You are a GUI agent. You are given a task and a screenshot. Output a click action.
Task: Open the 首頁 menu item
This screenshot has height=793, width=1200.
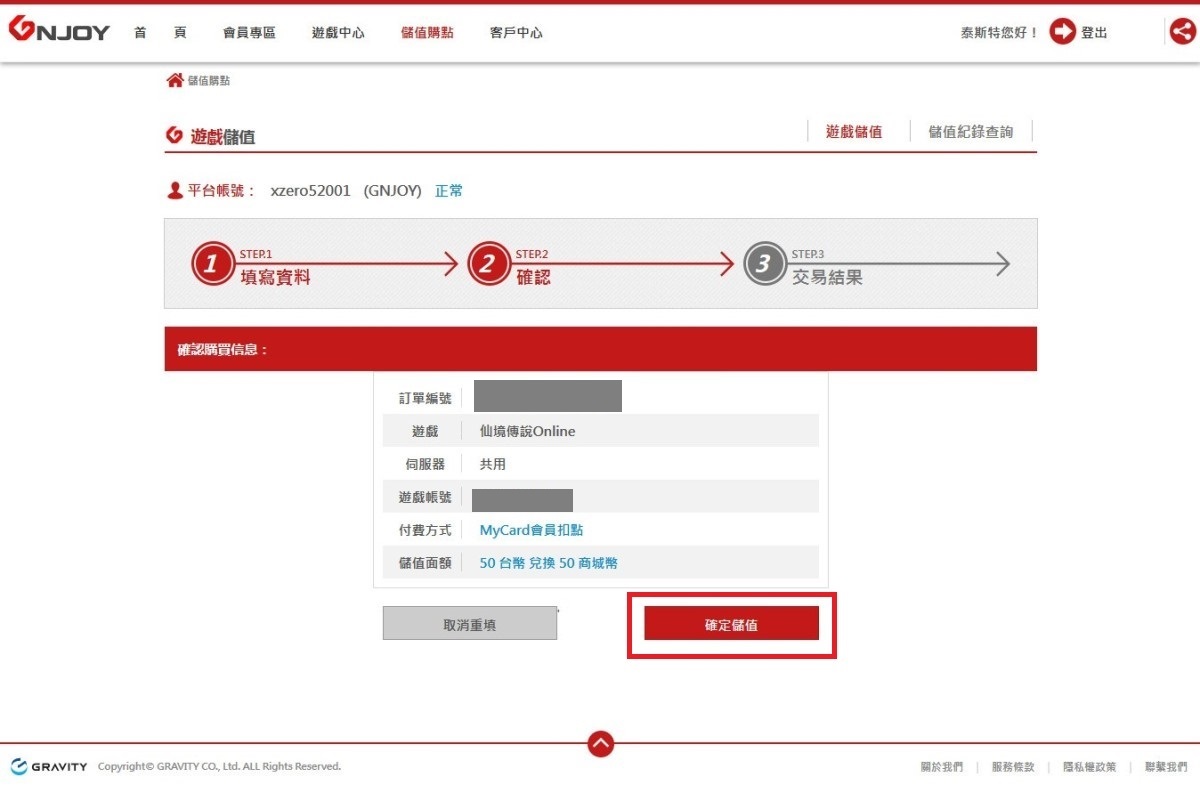pos(160,32)
